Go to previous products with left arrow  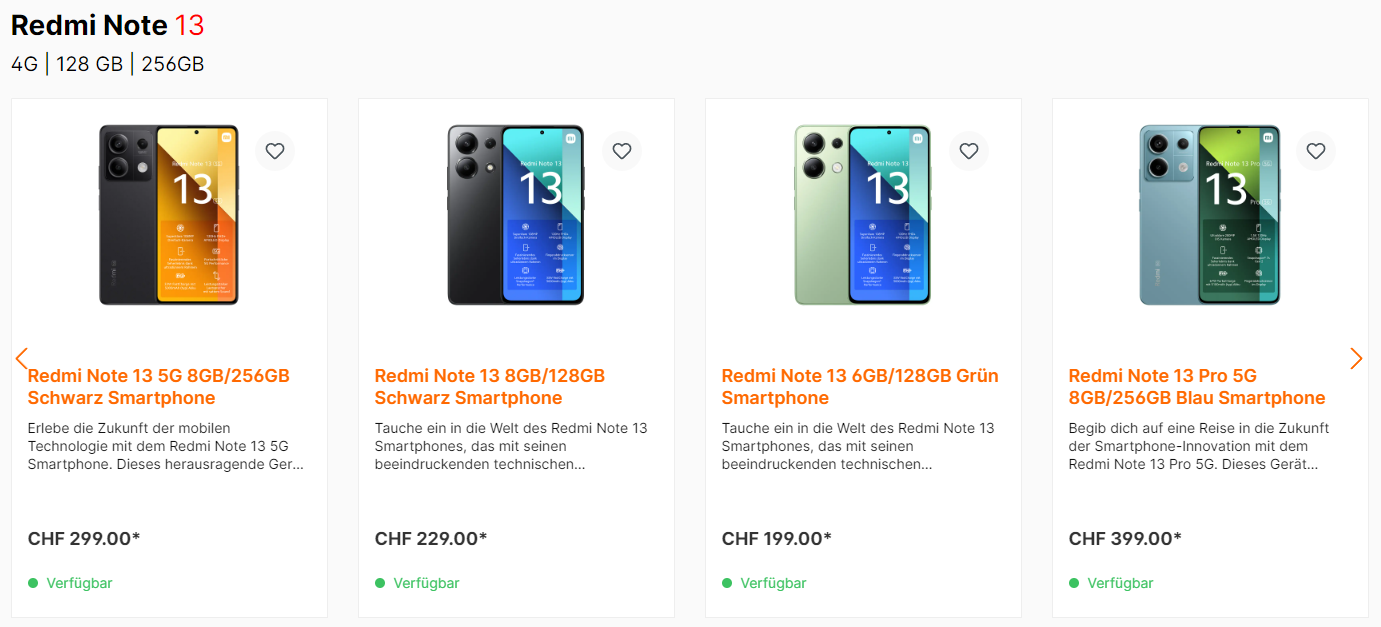[x=22, y=358]
